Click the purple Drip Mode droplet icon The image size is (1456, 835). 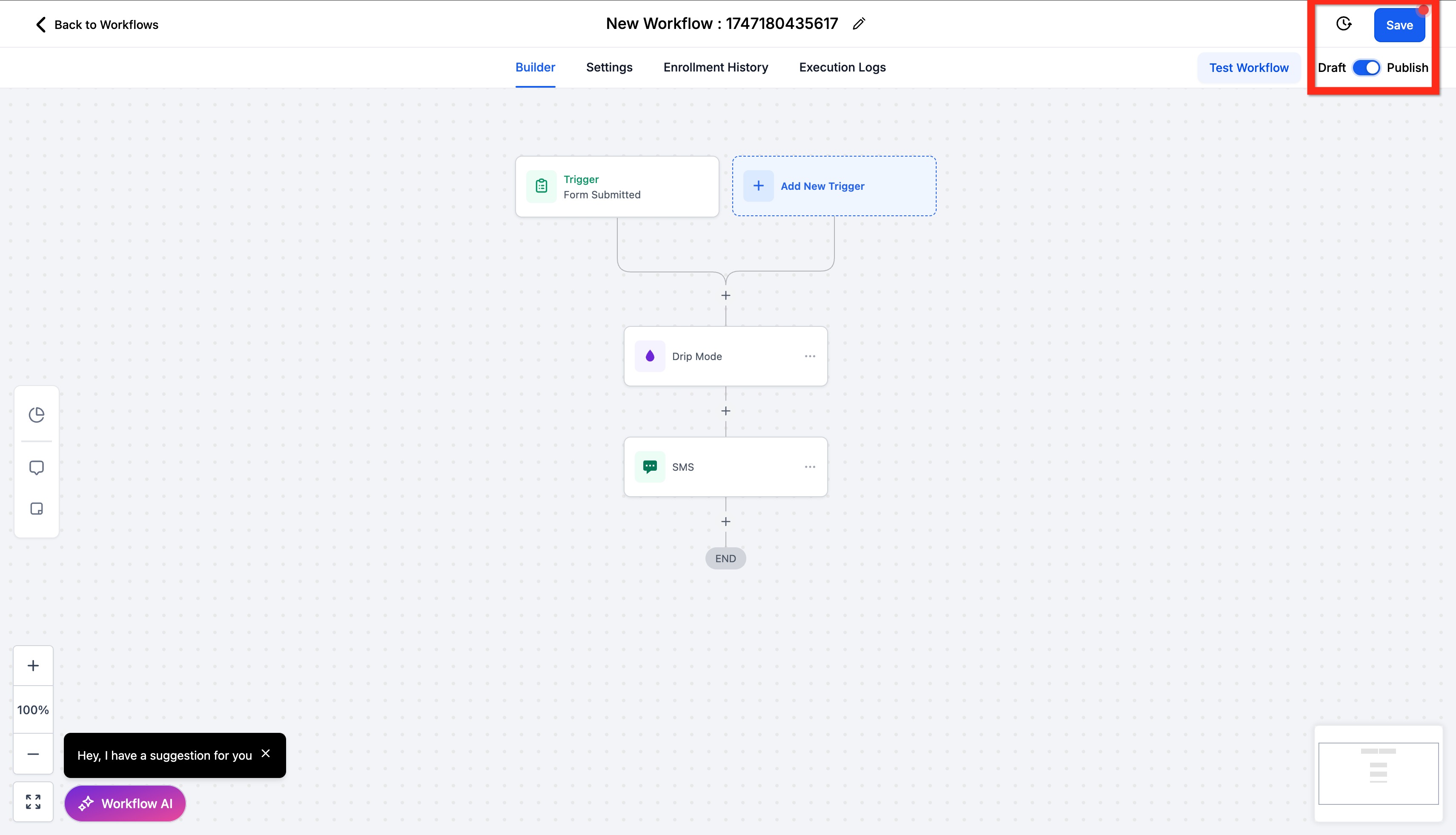[649, 356]
